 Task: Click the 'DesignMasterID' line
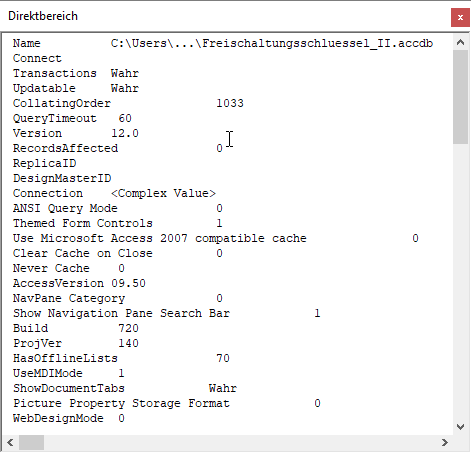pos(62,178)
